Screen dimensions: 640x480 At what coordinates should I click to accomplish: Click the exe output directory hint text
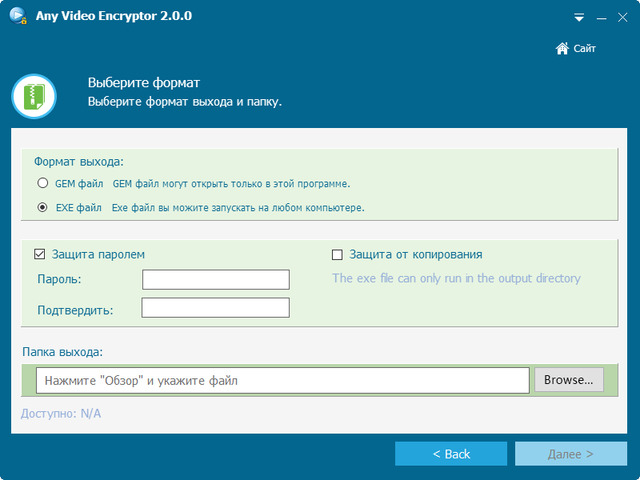456,279
